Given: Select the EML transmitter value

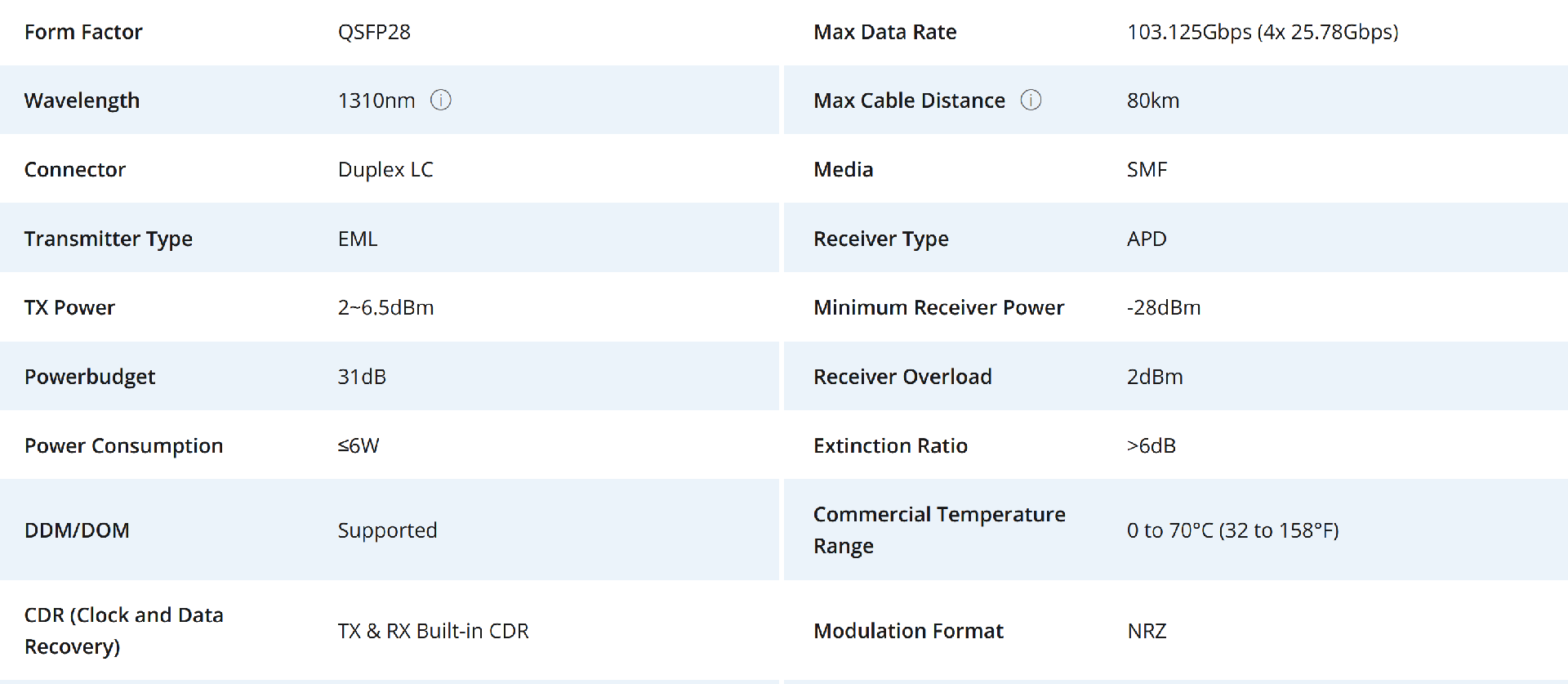Looking at the screenshot, I should [x=358, y=239].
